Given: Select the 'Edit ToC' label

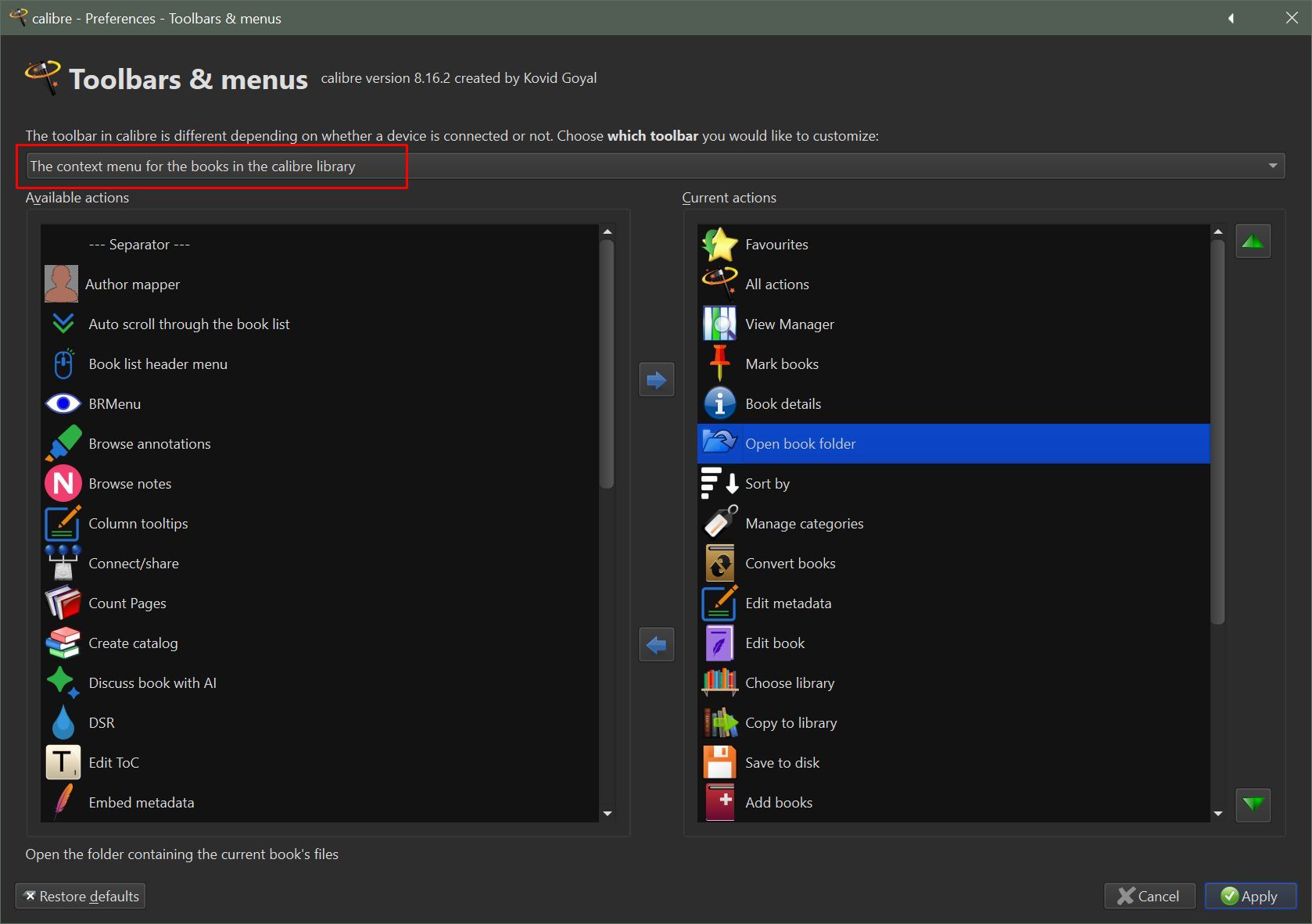Looking at the screenshot, I should click(x=114, y=762).
